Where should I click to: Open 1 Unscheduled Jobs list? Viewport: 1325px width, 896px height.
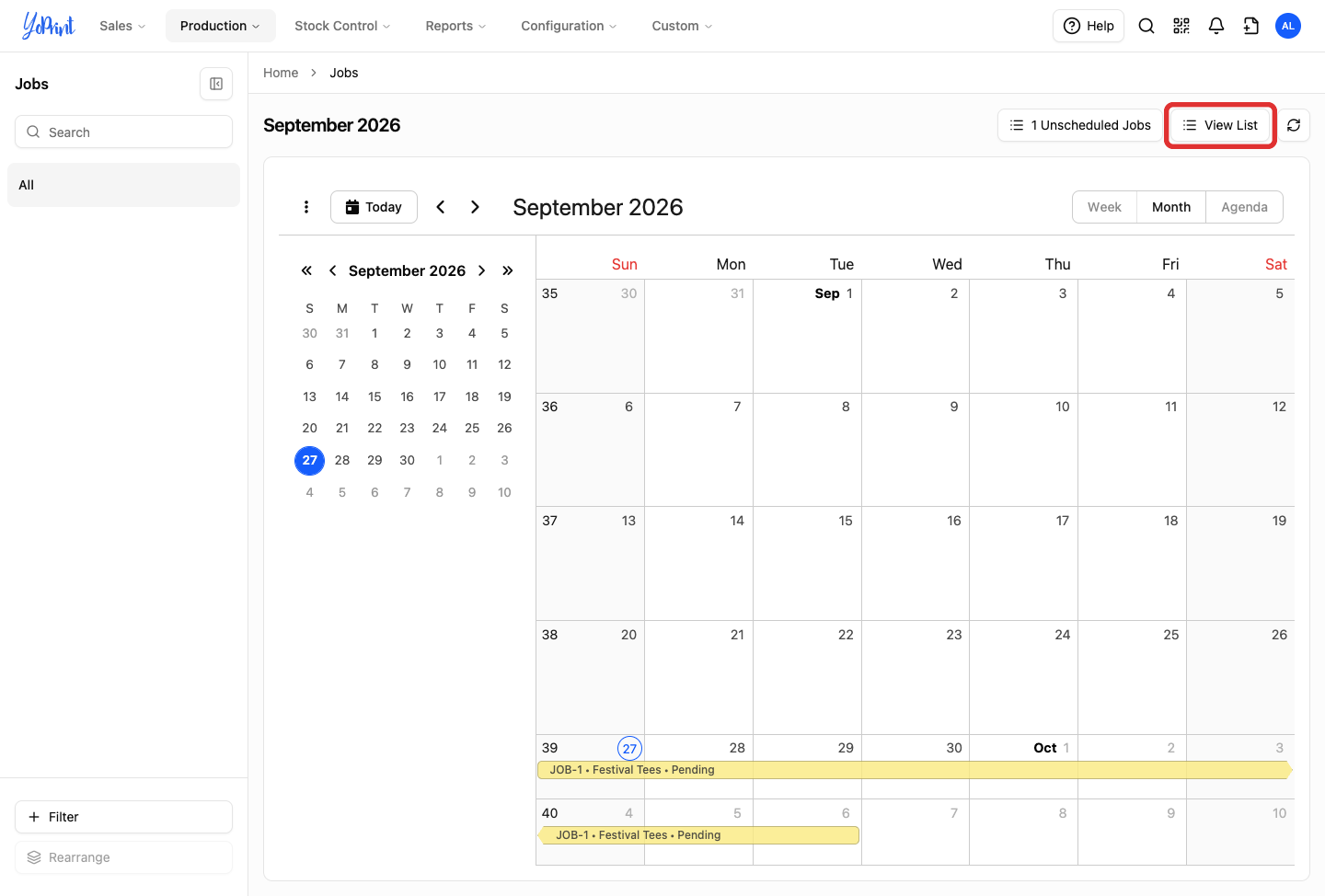pos(1080,125)
